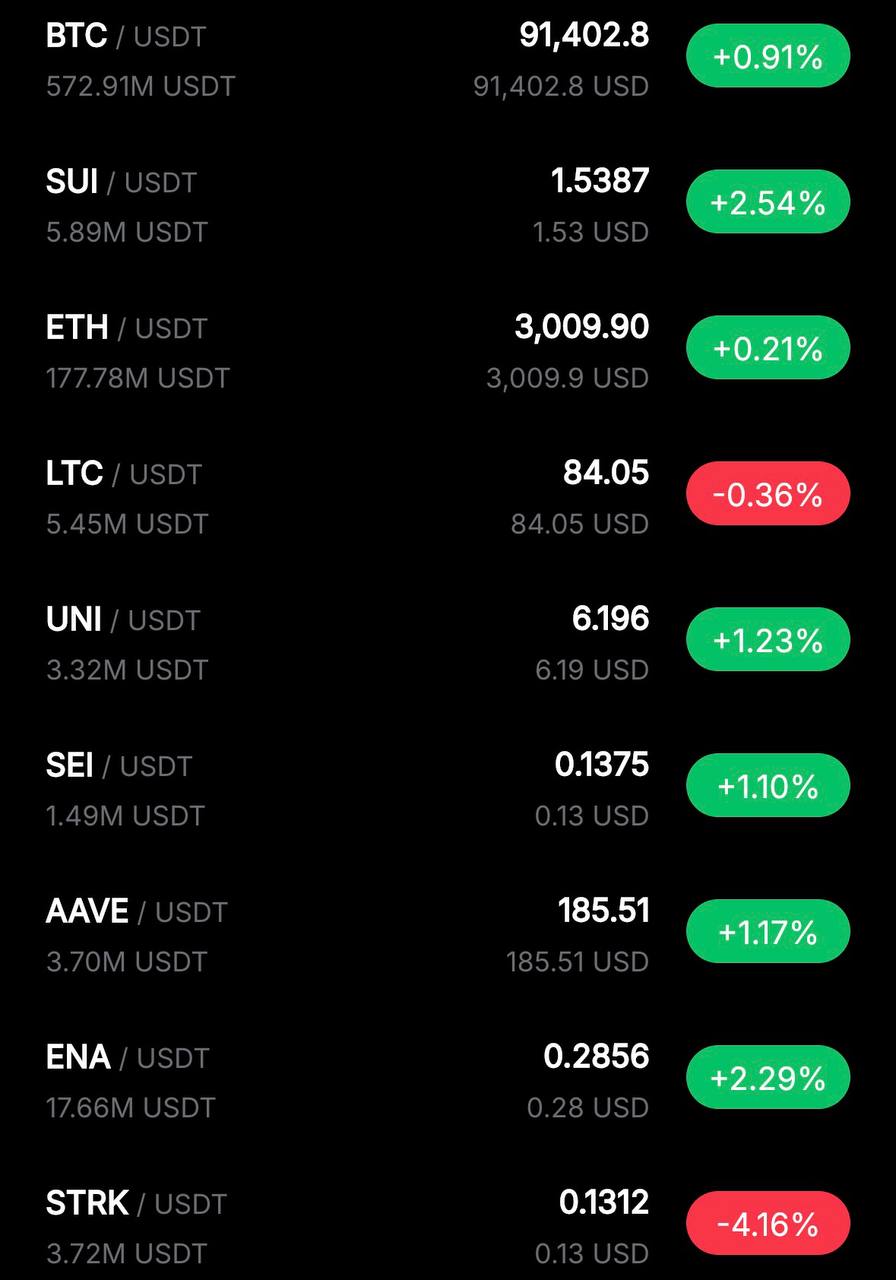Screen dimensions: 896x1280
Task: Tap the +0.91% change badge for BTC
Action: pyautogui.click(x=767, y=57)
